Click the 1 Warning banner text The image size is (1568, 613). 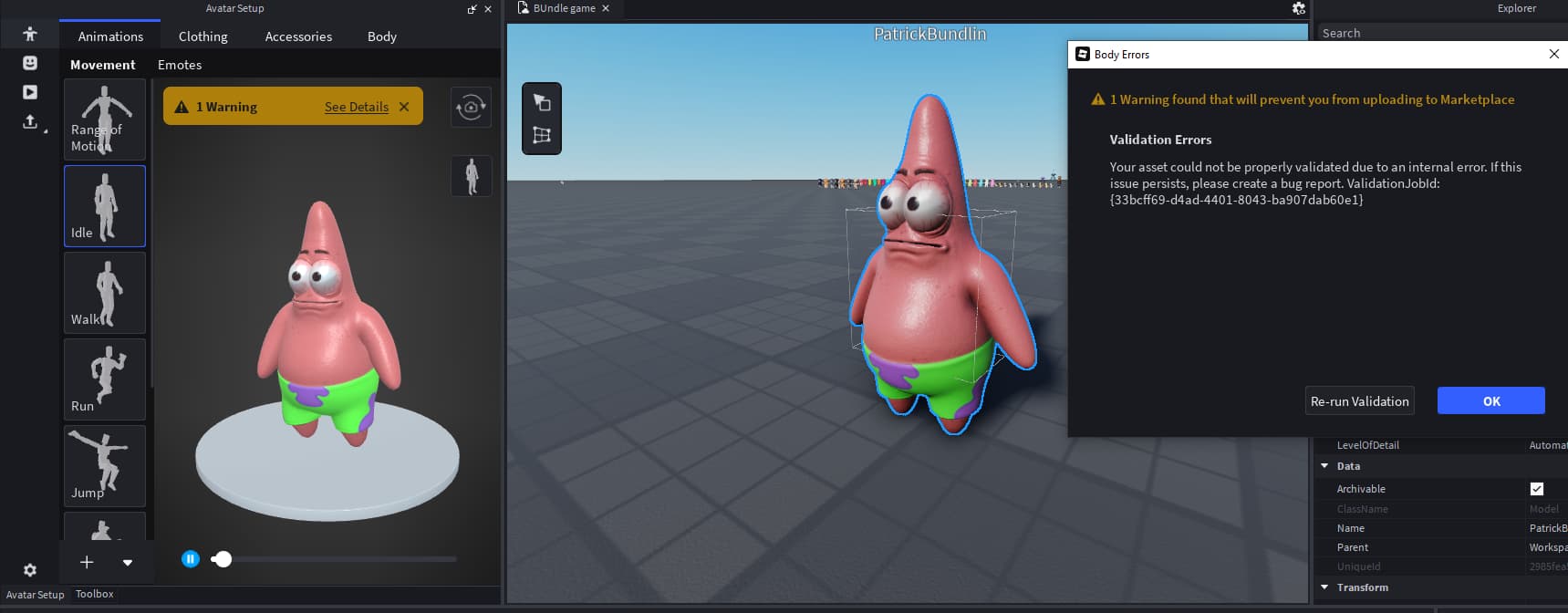point(226,107)
